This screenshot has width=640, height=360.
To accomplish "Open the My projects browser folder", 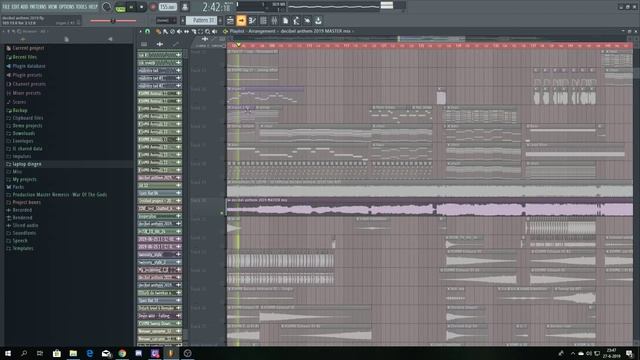I will (x=21, y=180).
